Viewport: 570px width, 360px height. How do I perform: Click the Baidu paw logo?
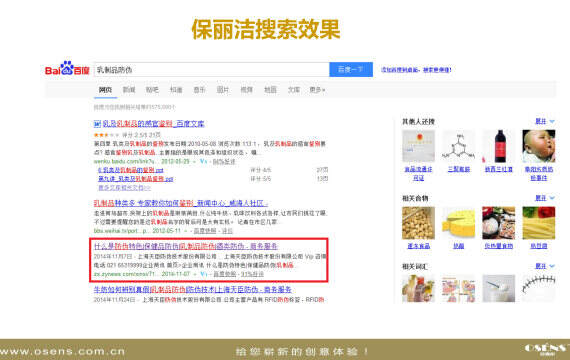tap(67, 68)
